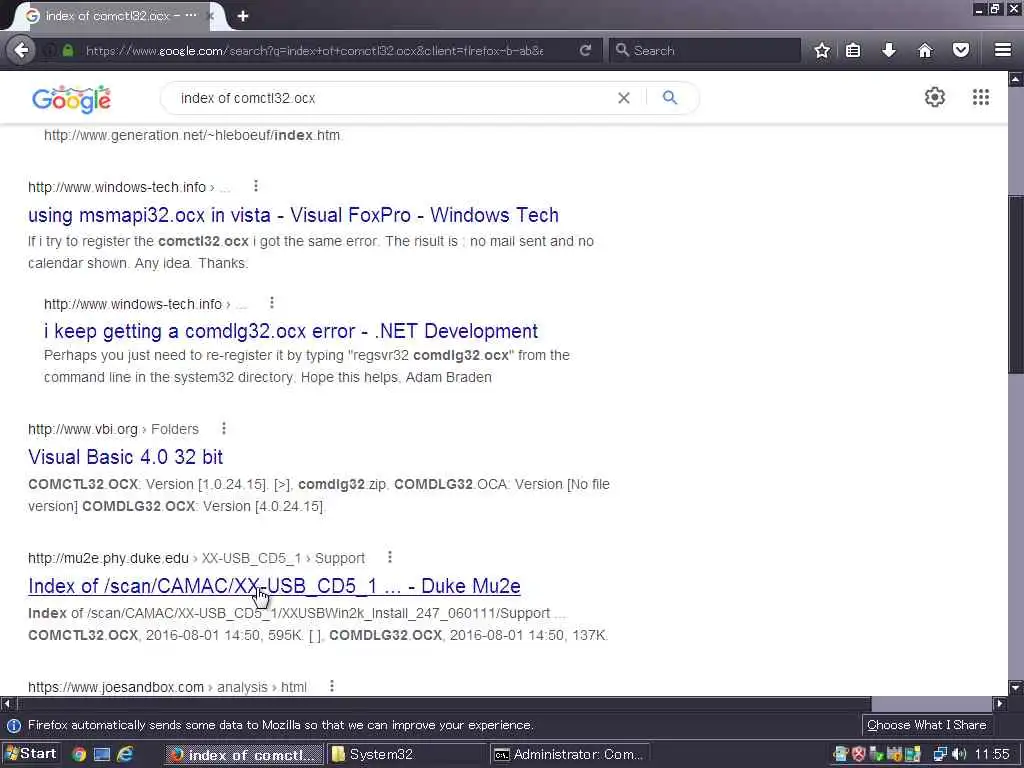Switch to Administrator Command Prompt taskbar button

pyautogui.click(x=569, y=755)
